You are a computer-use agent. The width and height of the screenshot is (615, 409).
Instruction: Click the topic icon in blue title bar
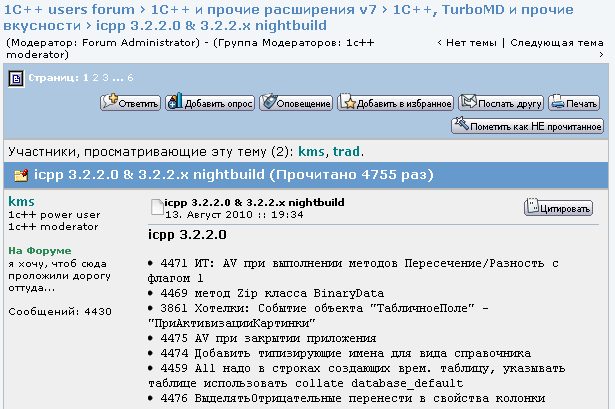[x=20, y=176]
